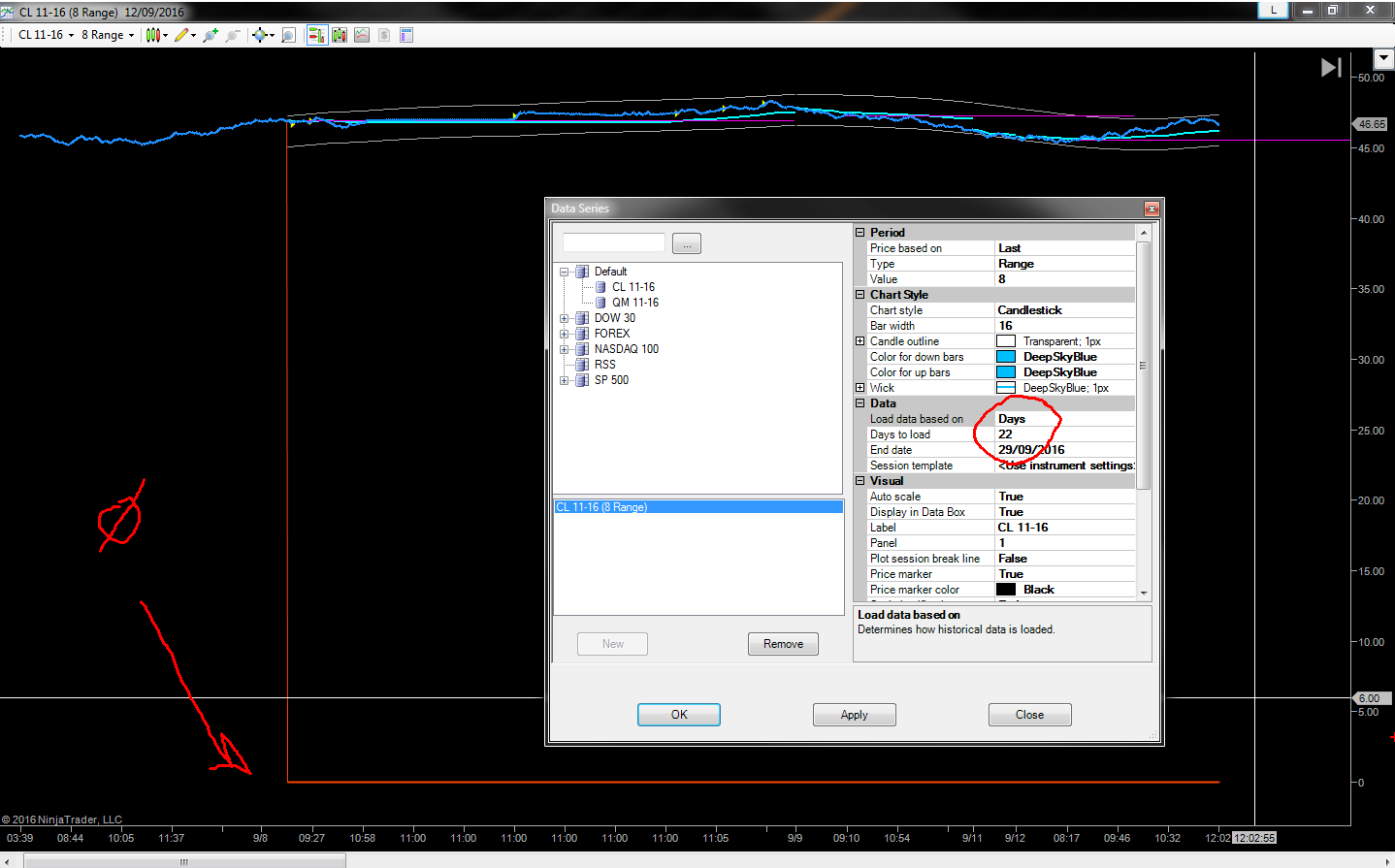Click the End date value field
Viewport: 1395px width, 868px height.
(1064, 450)
